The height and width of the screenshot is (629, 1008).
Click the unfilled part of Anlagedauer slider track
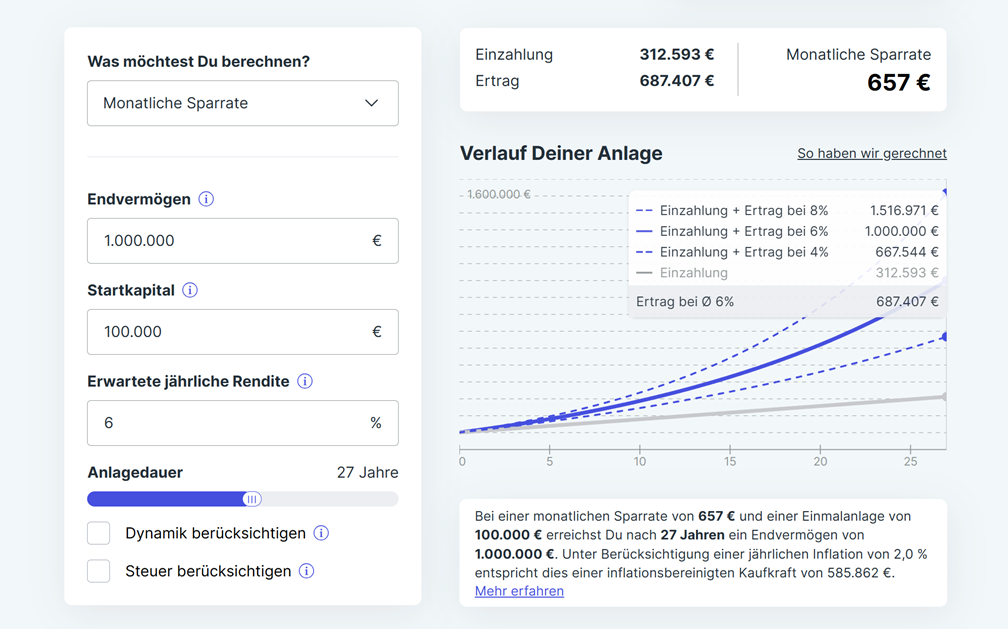tap(330, 499)
